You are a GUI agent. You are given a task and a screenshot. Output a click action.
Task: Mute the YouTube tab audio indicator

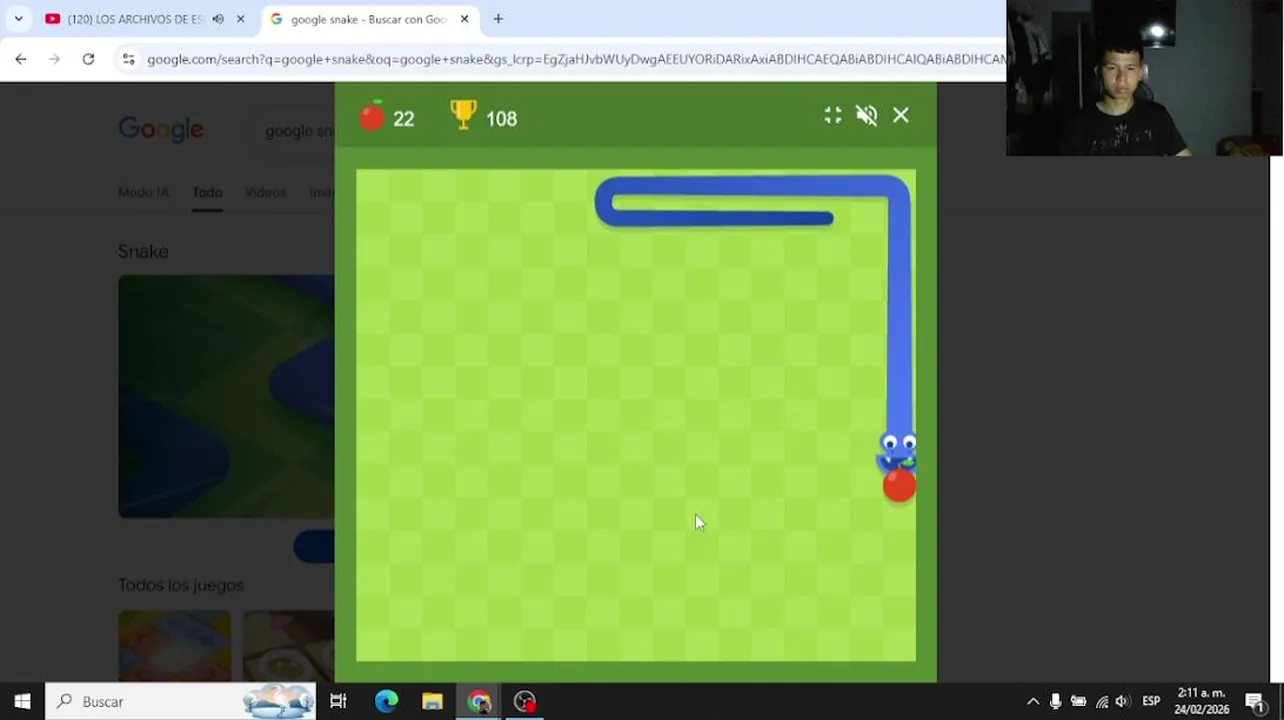click(x=217, y=19)
